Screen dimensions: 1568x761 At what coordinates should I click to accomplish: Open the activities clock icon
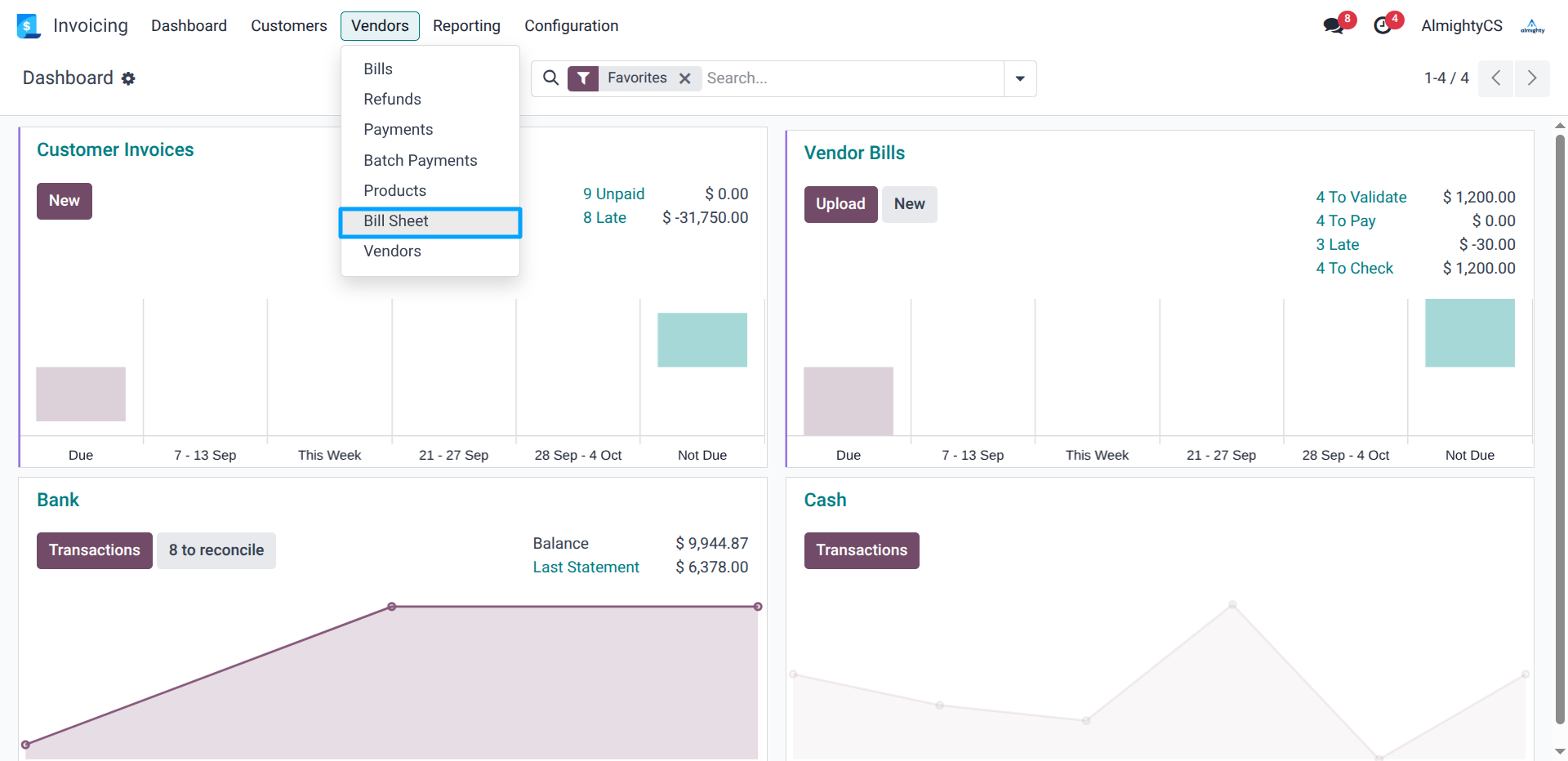pyautogui.click(x=1383, y=26)
